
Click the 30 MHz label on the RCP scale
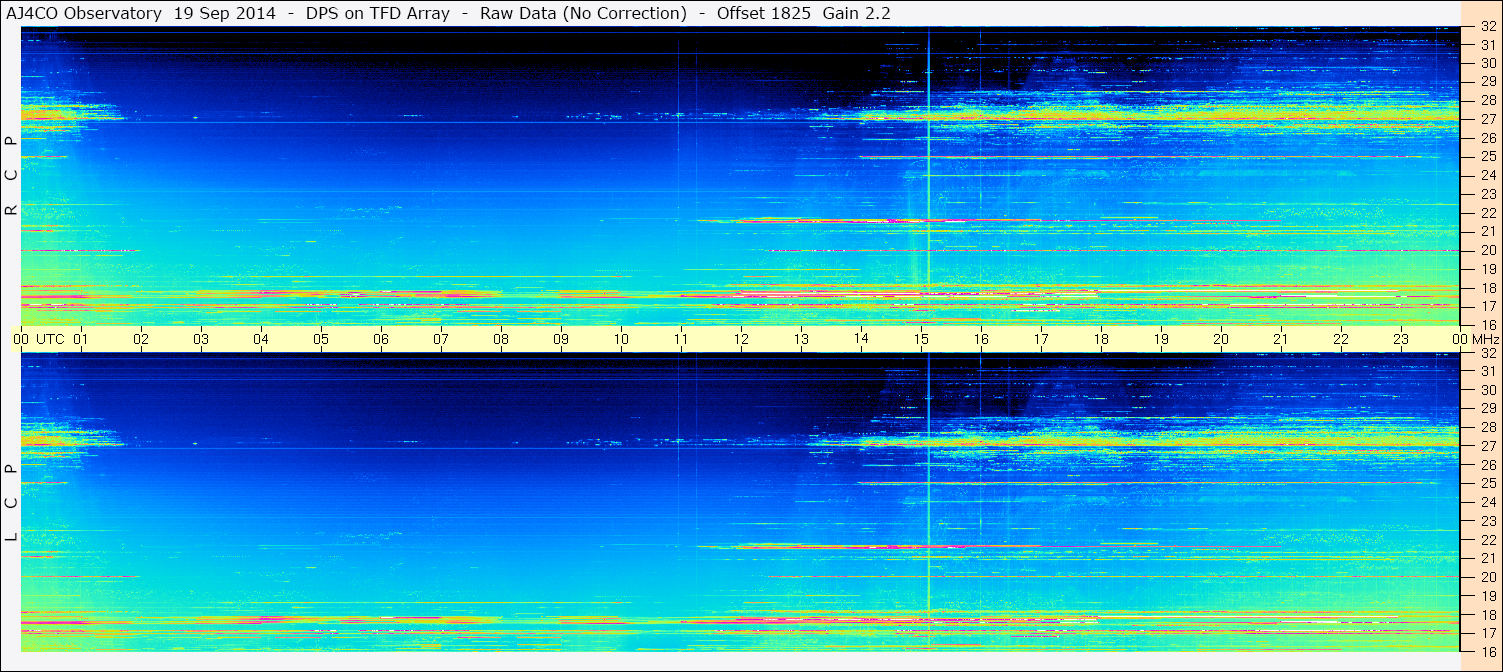[x=1488, y=62]
